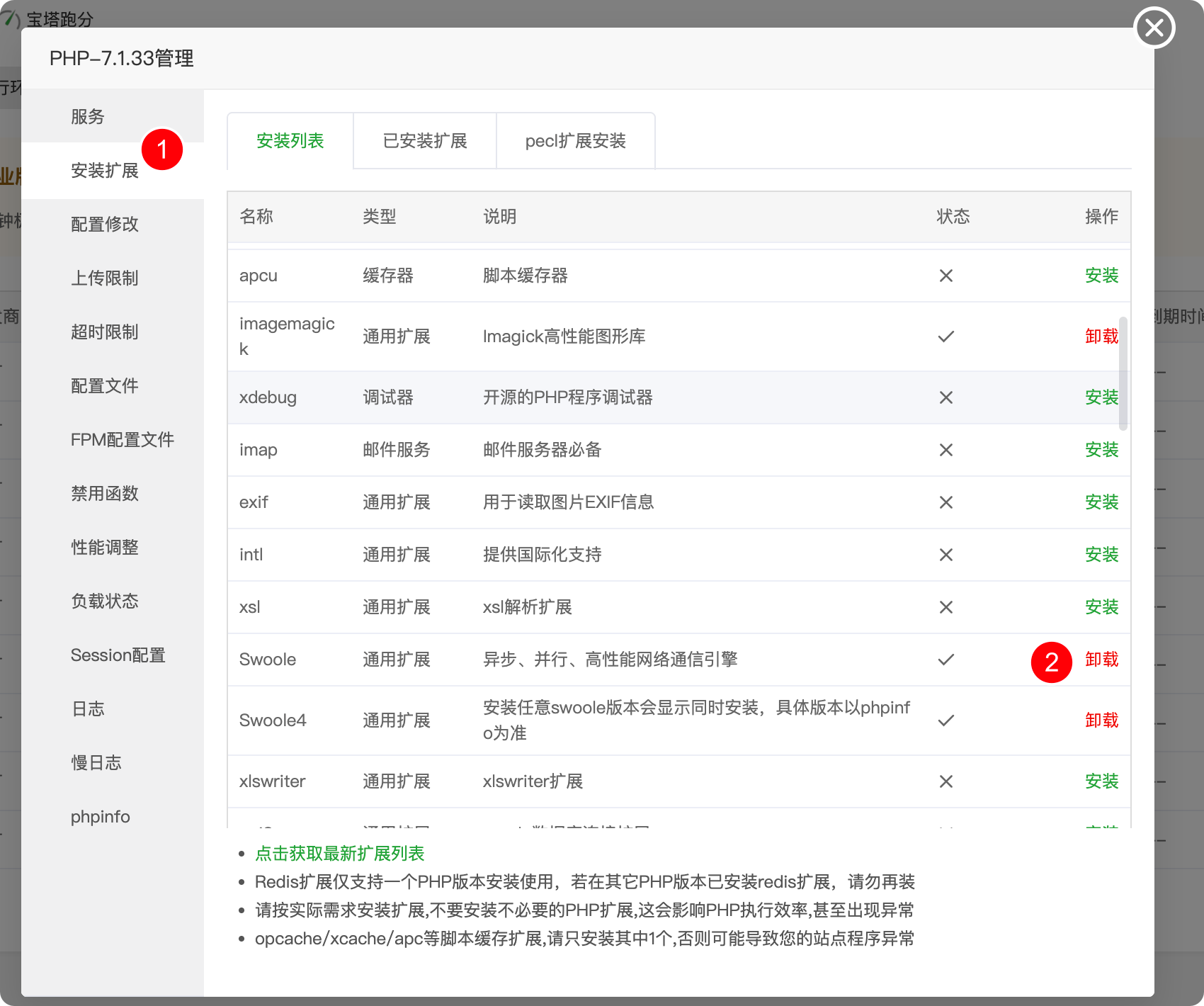The image size is (1204, 1006).
Task: Click the Swoole4 installed checkmark icon
Action: click(x=945, y=720)
